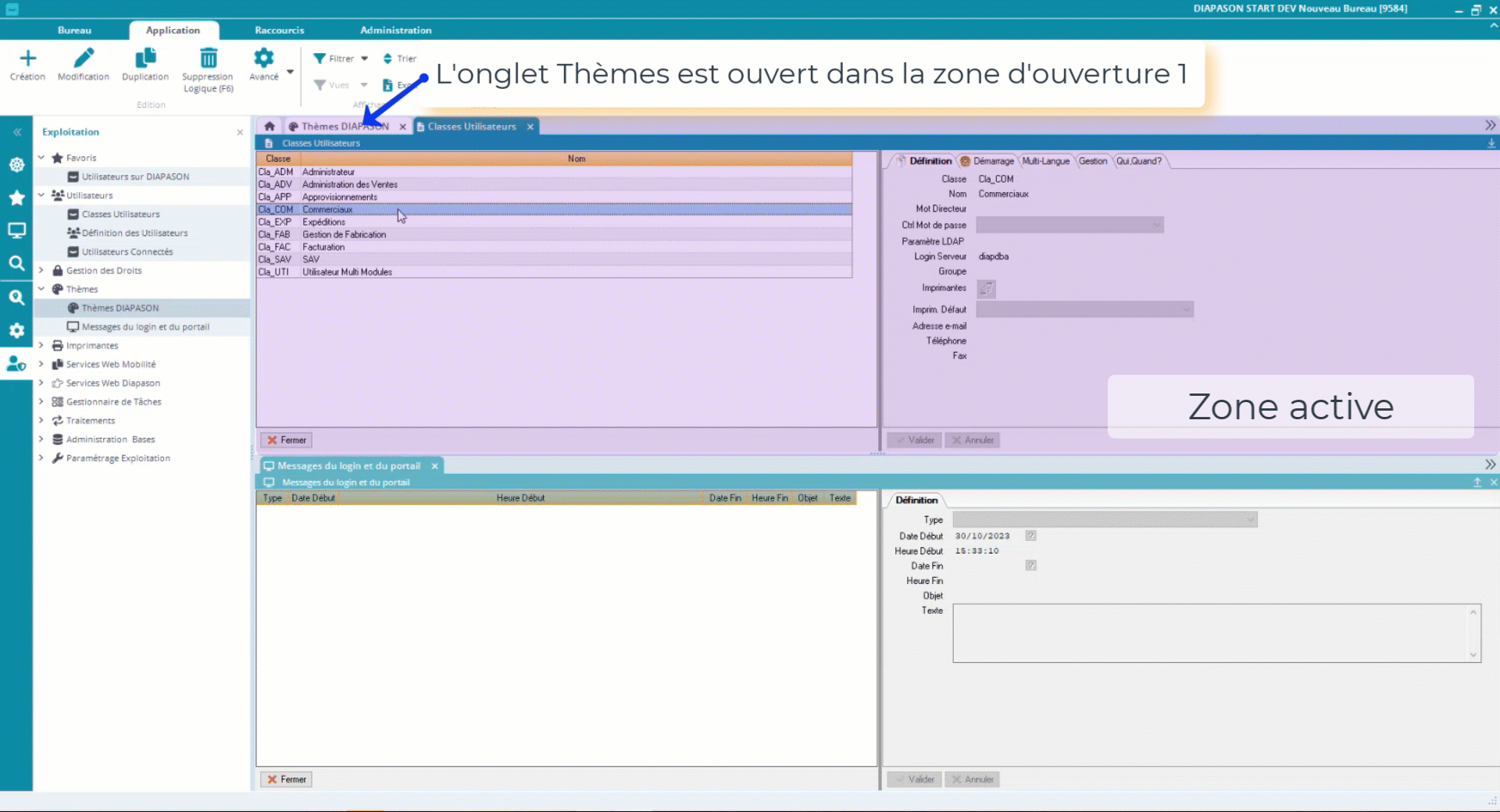
Task: Open Favorites via the star sidebar icon
Action: [x=16, y=198]
